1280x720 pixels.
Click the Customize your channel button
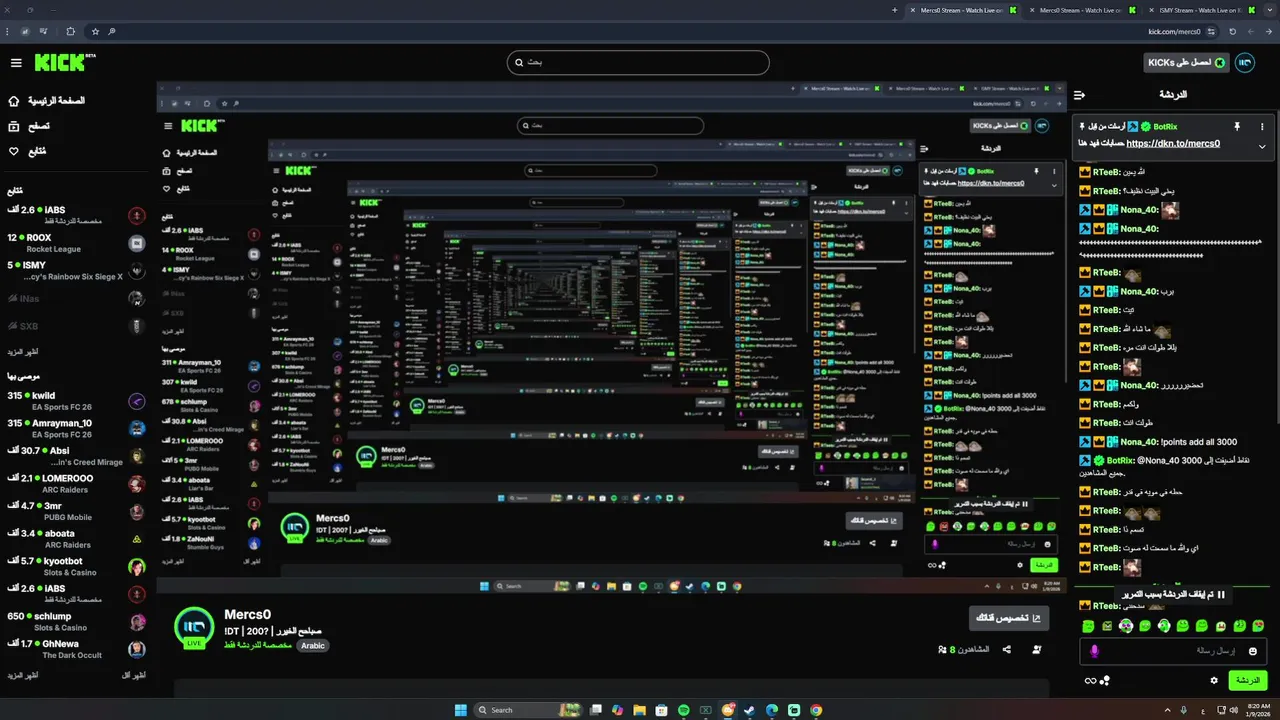pos(1009,618)
